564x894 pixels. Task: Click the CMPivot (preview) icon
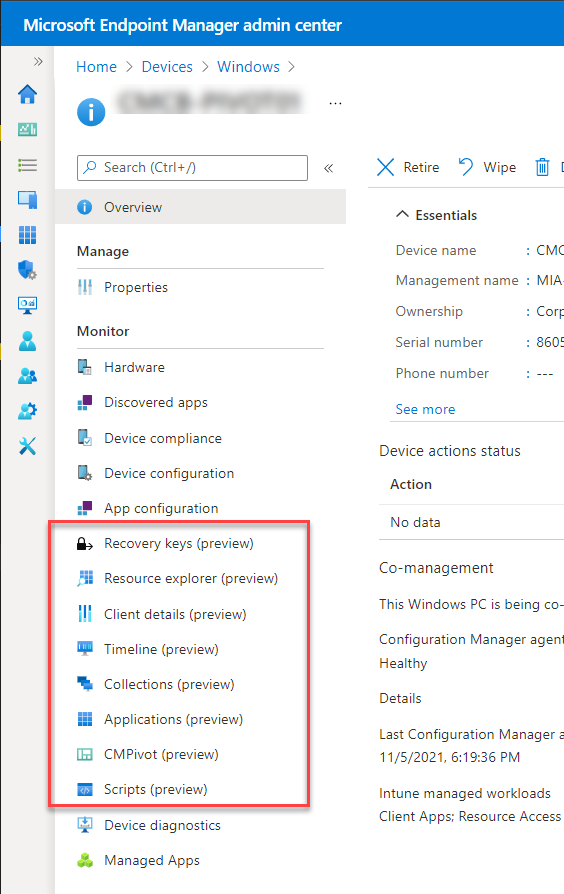click(x=85, y=754)
